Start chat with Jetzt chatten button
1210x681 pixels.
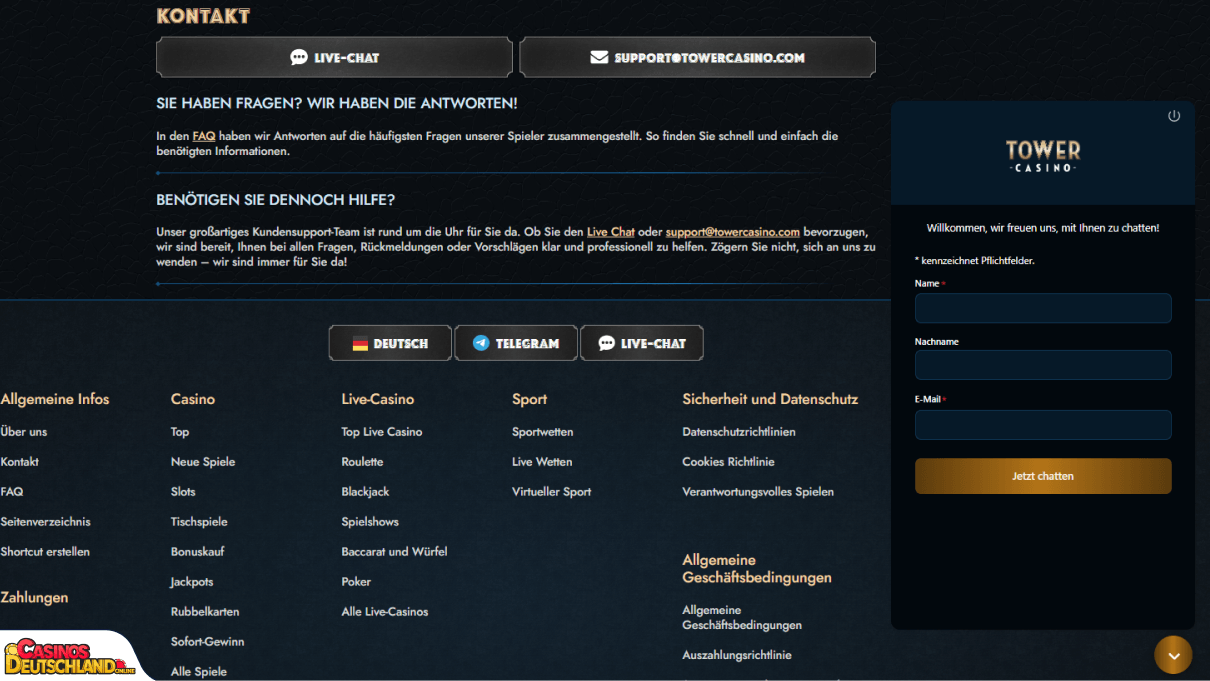(x=1043, y=476)
